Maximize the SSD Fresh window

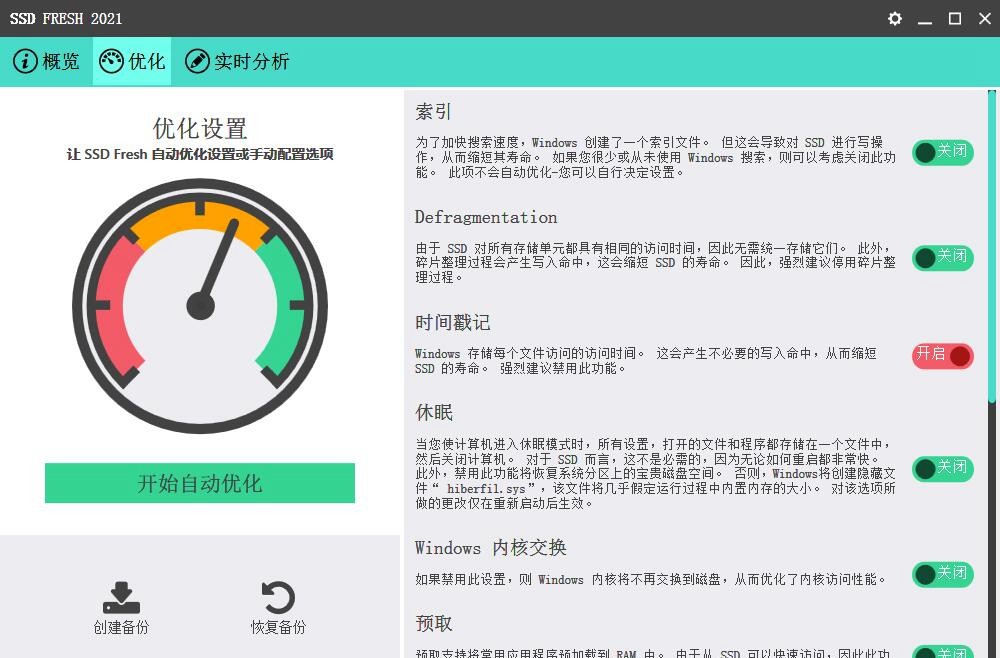tap(955, 18)
